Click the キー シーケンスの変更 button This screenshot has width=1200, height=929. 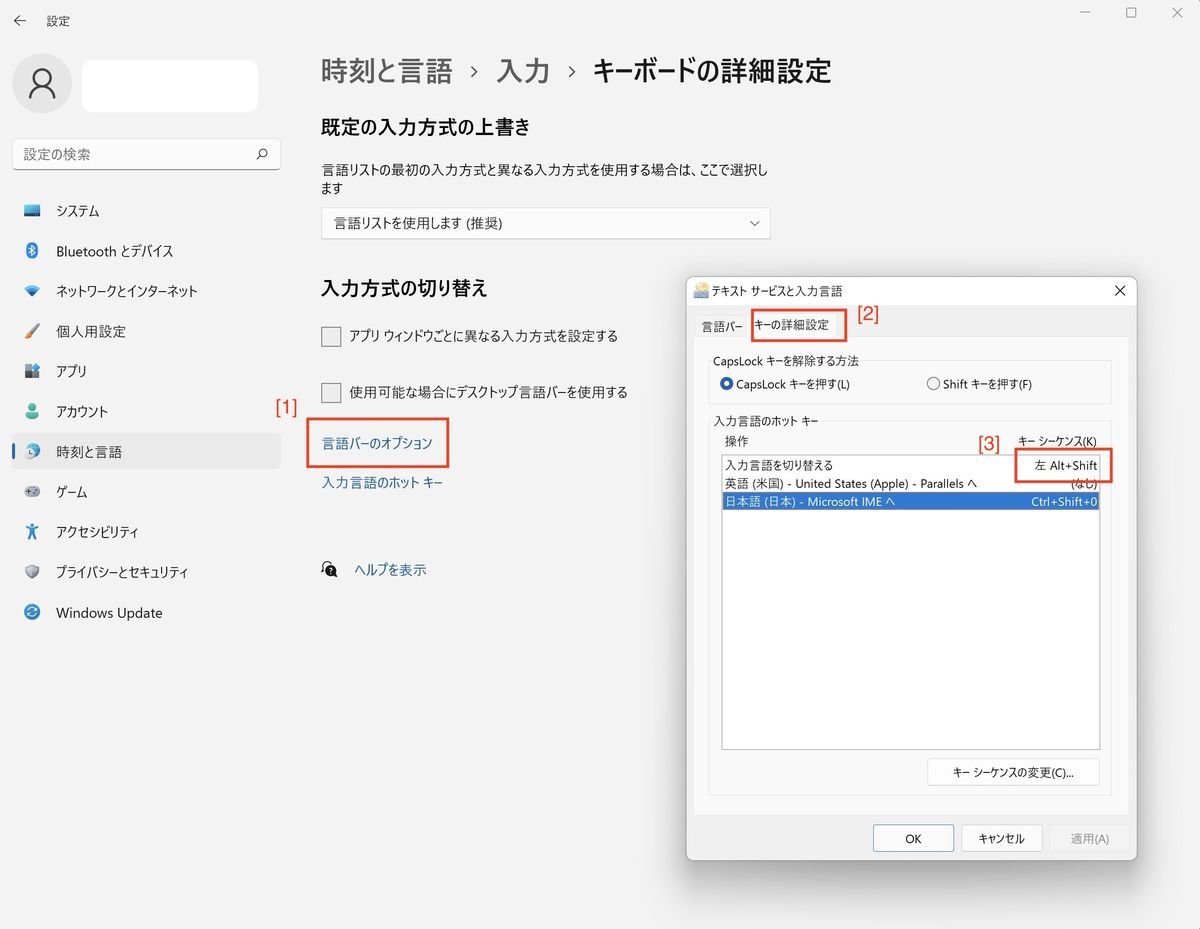pos(1012,772)
